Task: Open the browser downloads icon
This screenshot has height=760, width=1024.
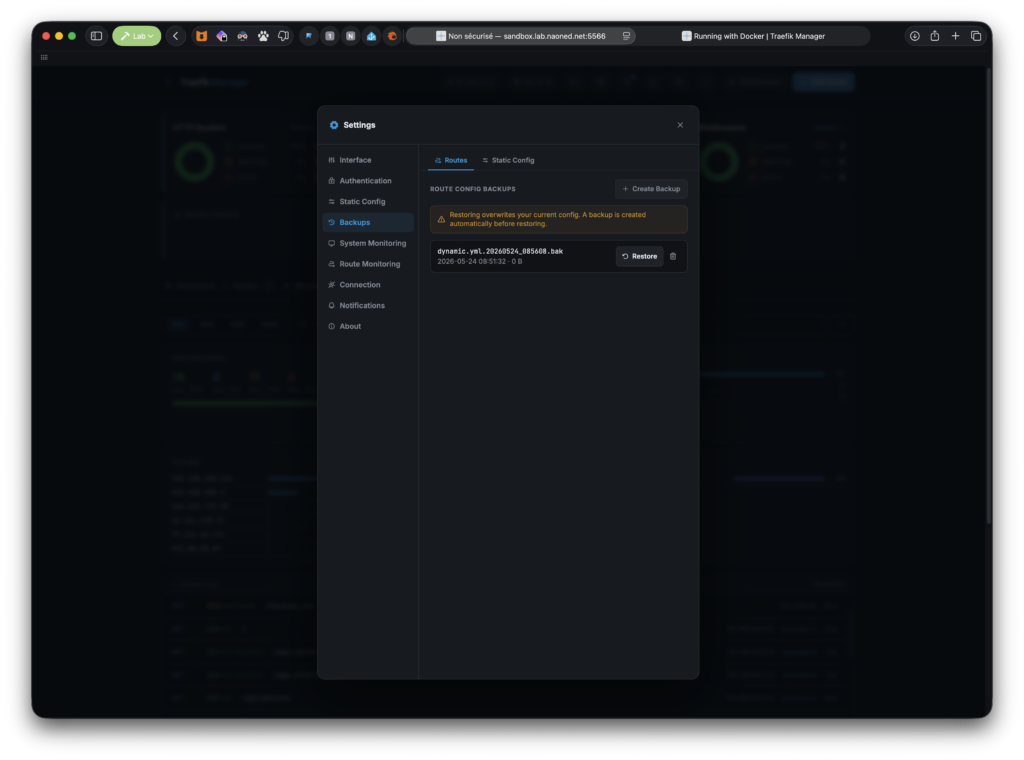Action: point(914,36)
